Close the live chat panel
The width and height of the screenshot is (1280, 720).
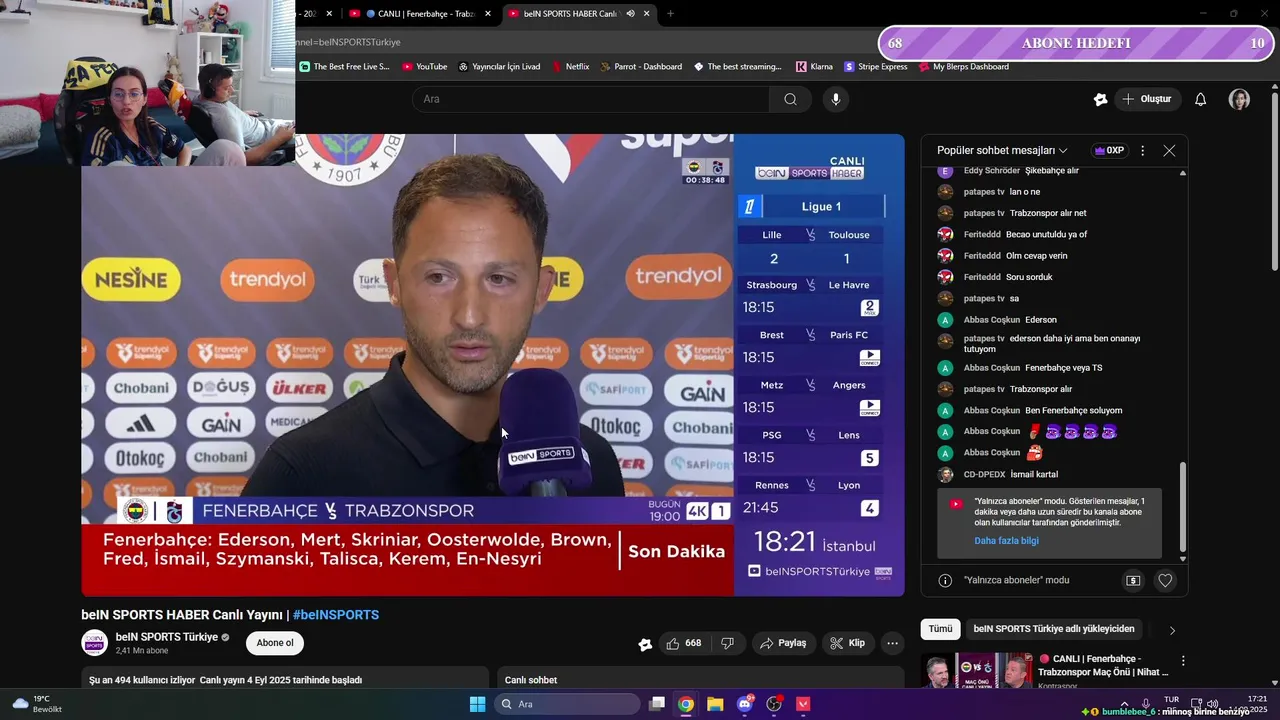point(1169,150)
